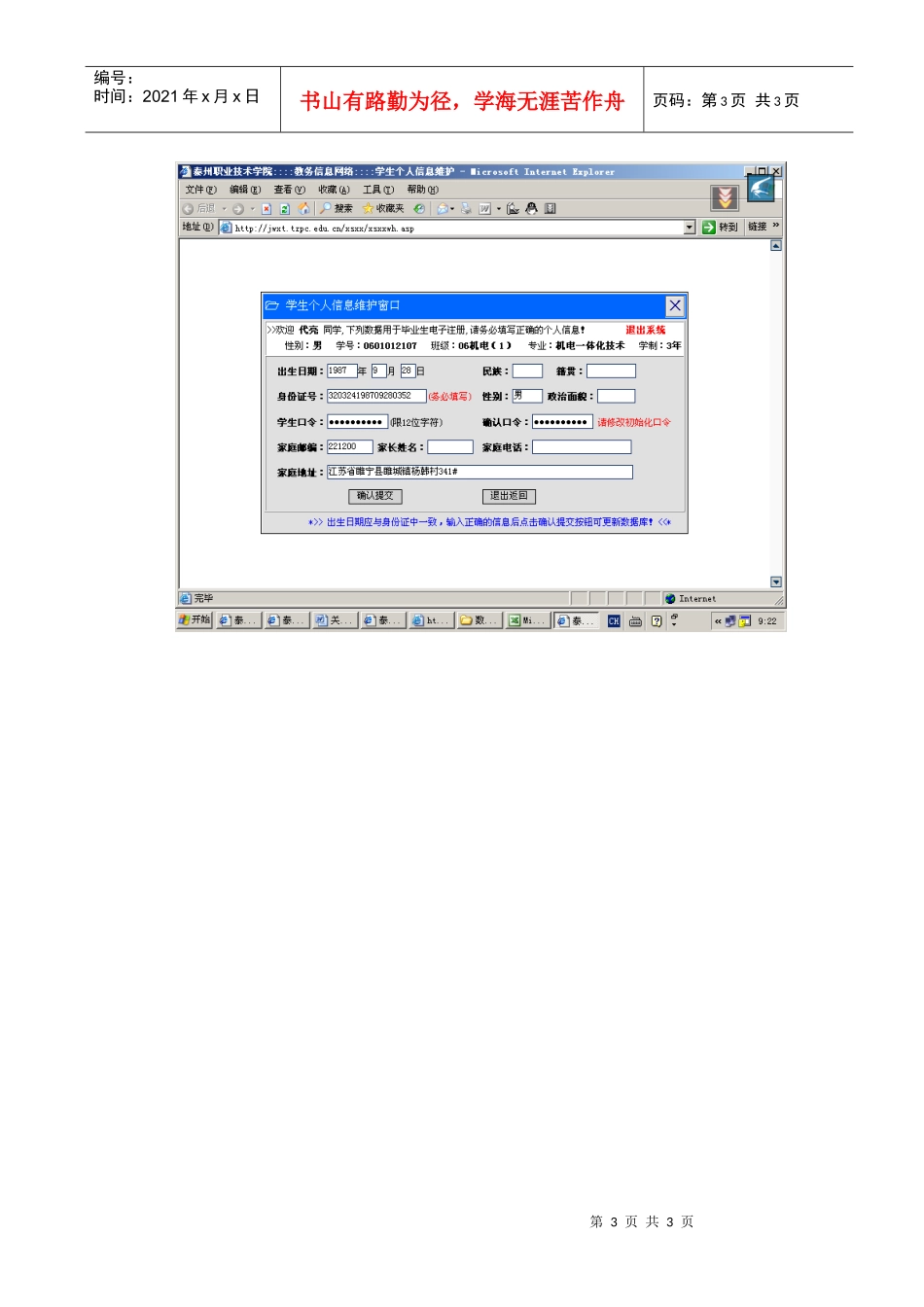The width and height of the screenshot is (924, 1307).
Task: Click the keyboard icon in language bar
Action: 635,621
